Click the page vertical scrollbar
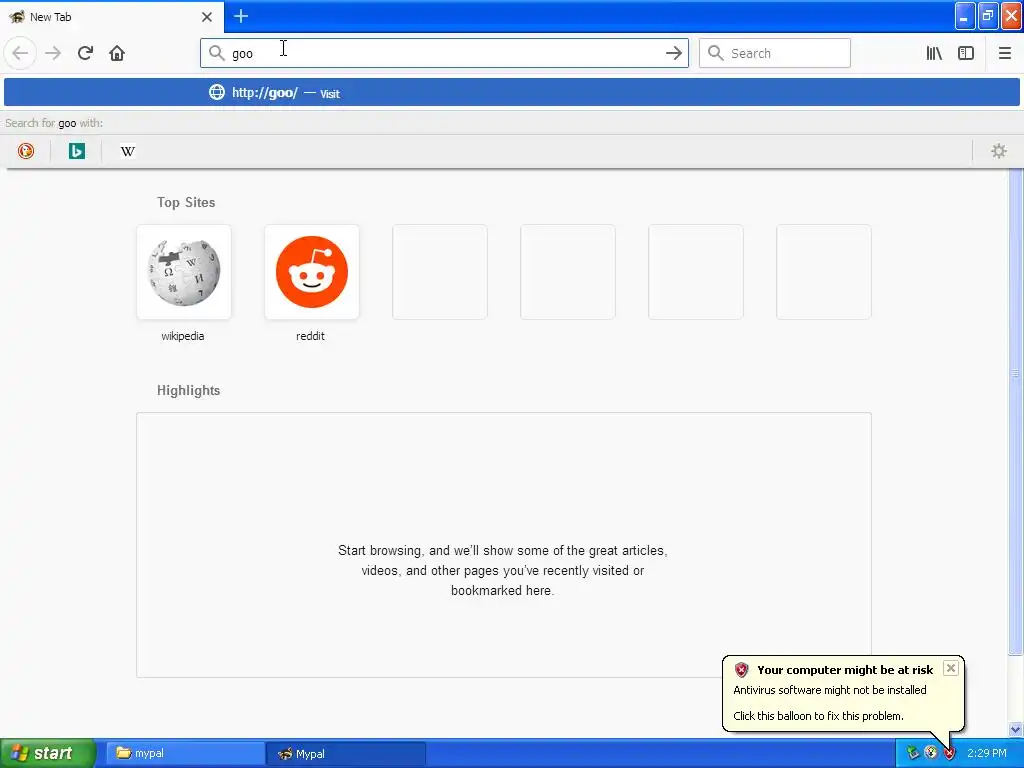This screenshot has height=768, width=1024. (1015, 411)
